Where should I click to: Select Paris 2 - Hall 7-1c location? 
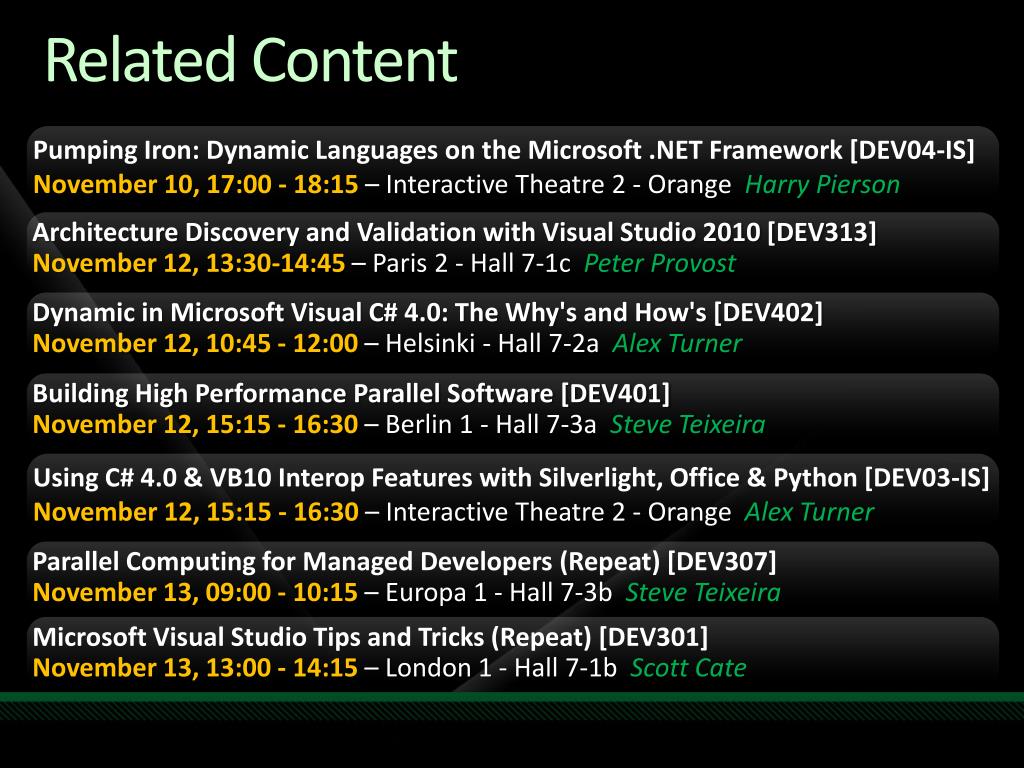point(472,263)
